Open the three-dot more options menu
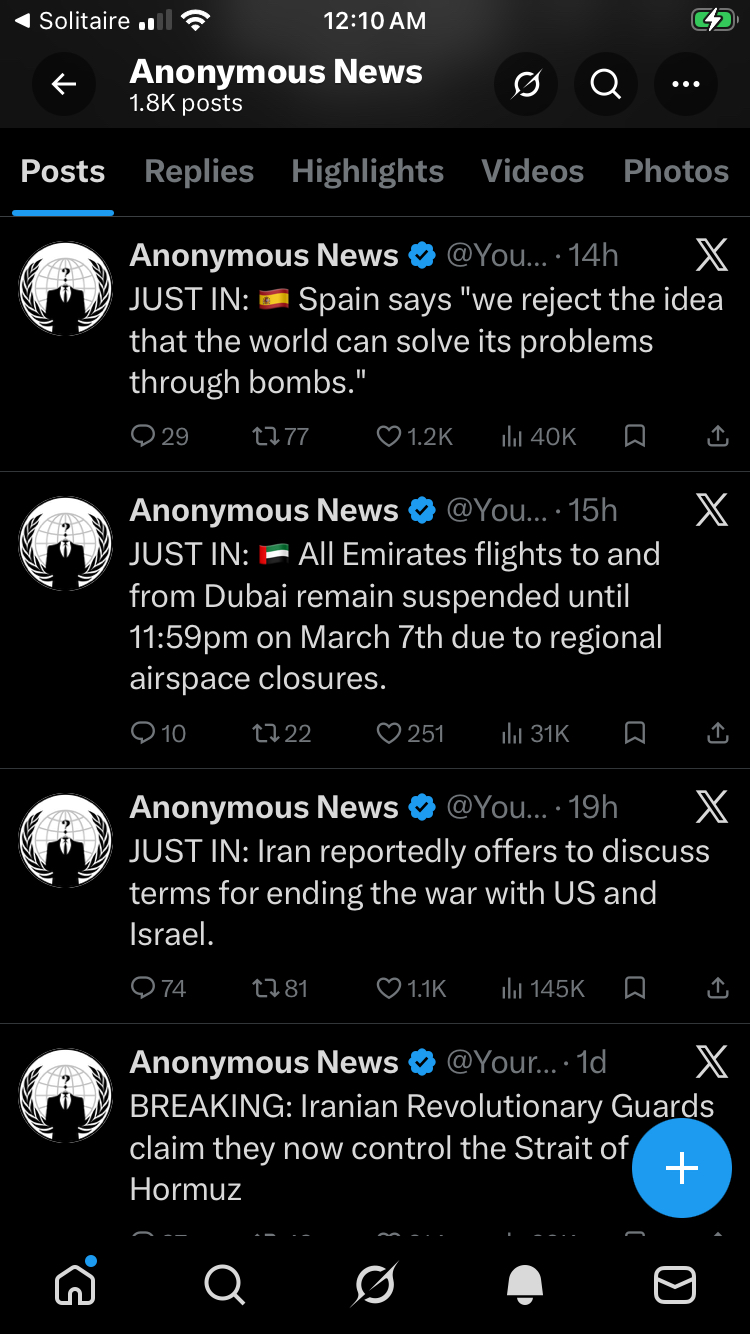This screenshot has width=750, height=1334. coord(686,85)
